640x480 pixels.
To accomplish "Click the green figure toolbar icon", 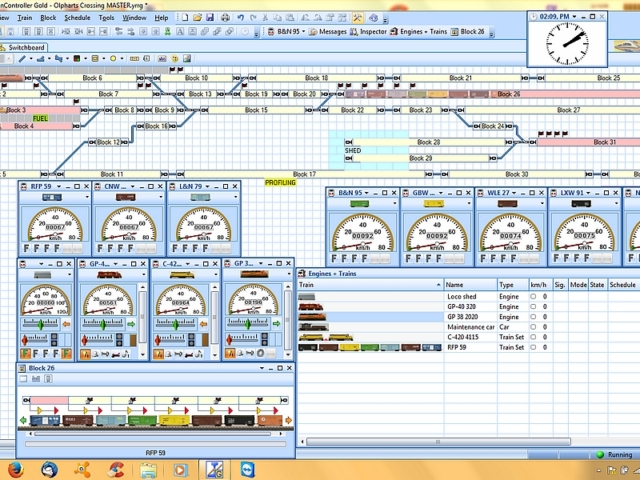I will click(x=167, y=31).
